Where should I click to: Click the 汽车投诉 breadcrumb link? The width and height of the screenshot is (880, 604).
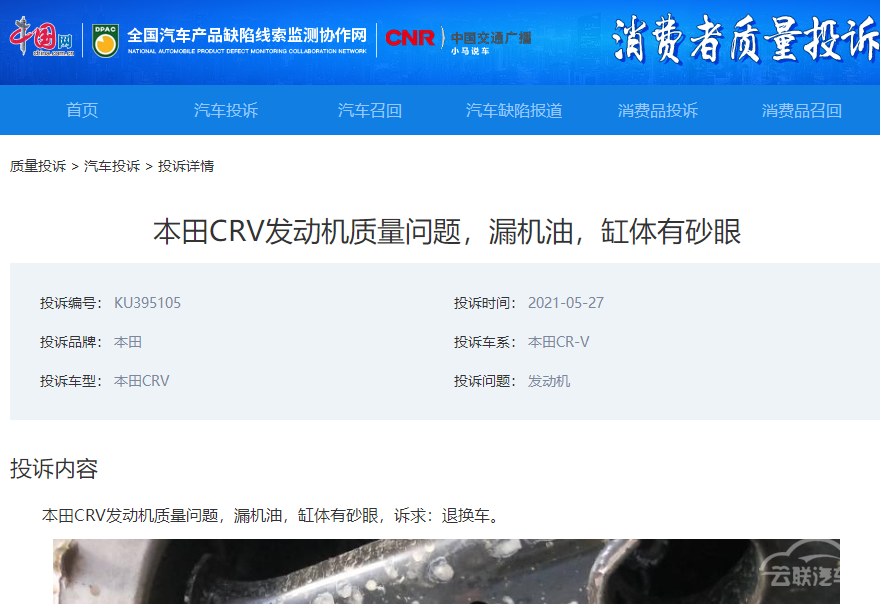112,166
